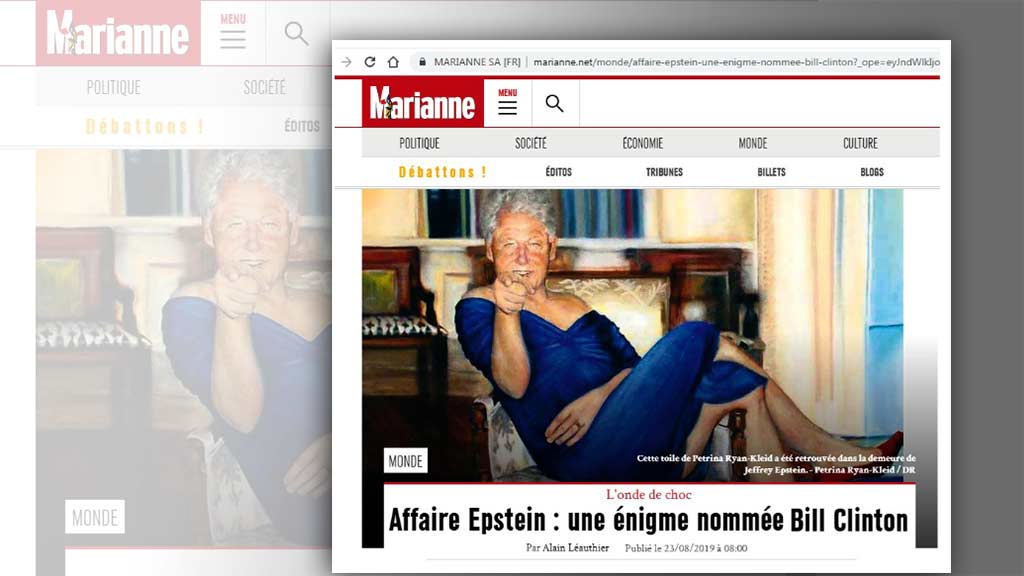Click the MONDE category tag on the article image
The width and height of the screenshot is (1024, 576).
(406, 461)
